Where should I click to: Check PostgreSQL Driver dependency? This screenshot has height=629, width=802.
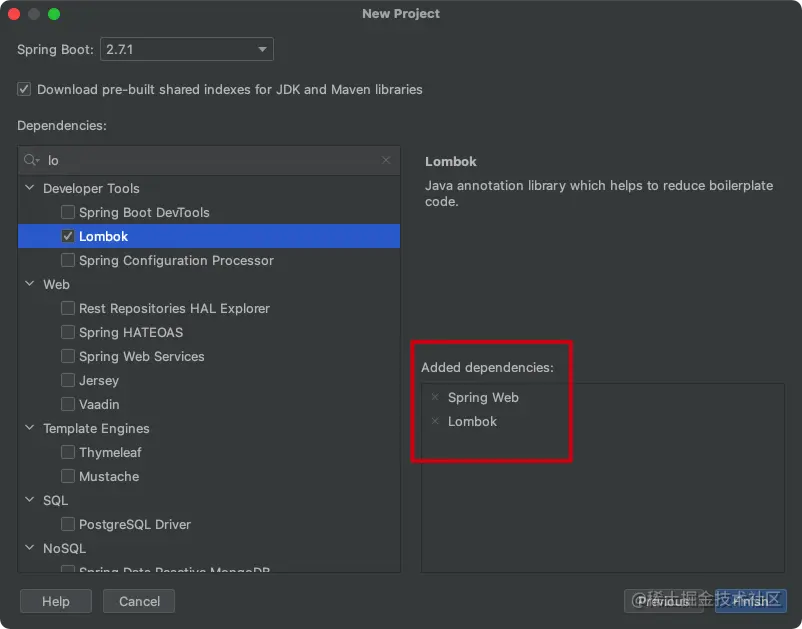tap(68, 524)
